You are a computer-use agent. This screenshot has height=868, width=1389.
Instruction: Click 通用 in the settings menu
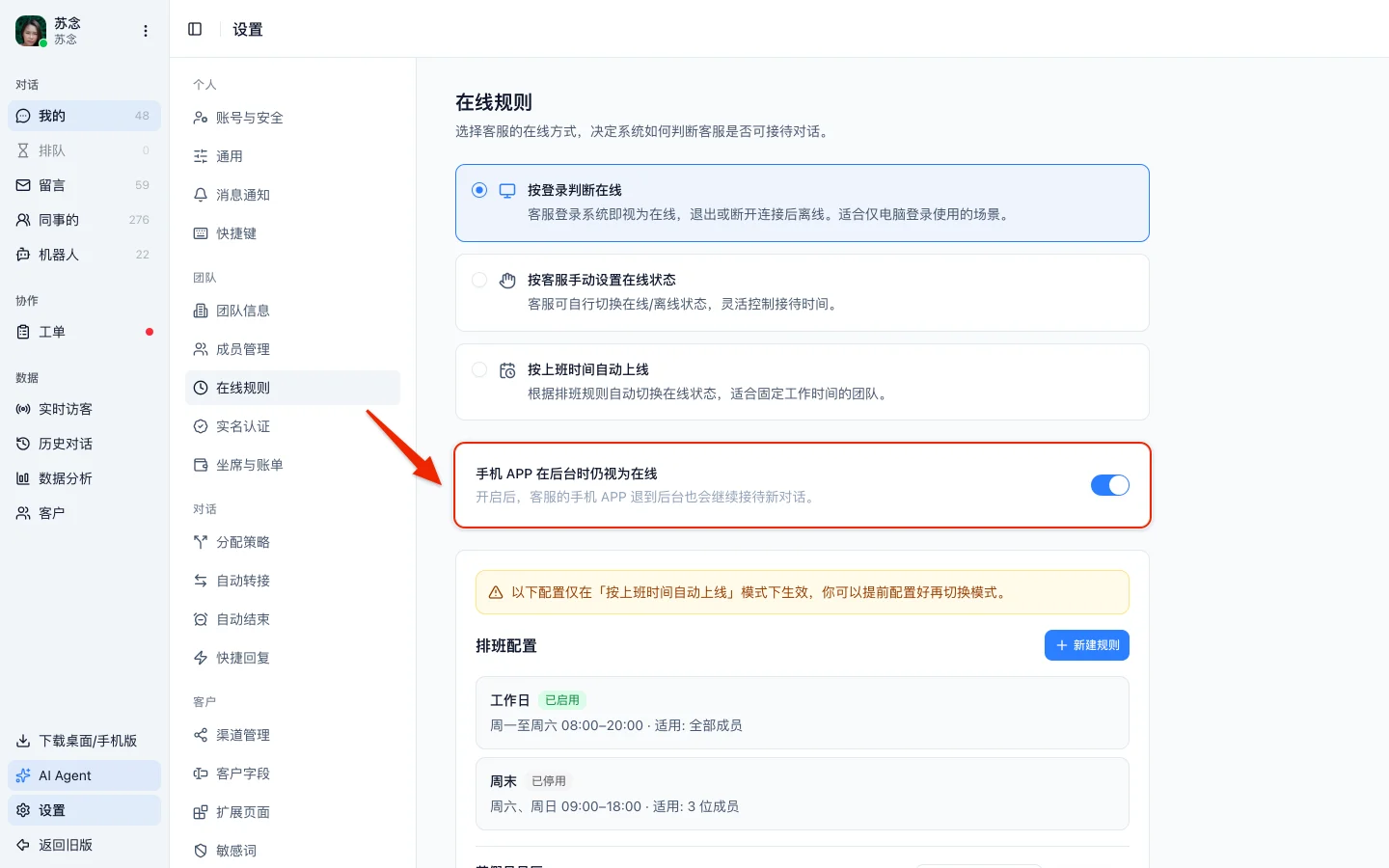[x=292, y=156]
